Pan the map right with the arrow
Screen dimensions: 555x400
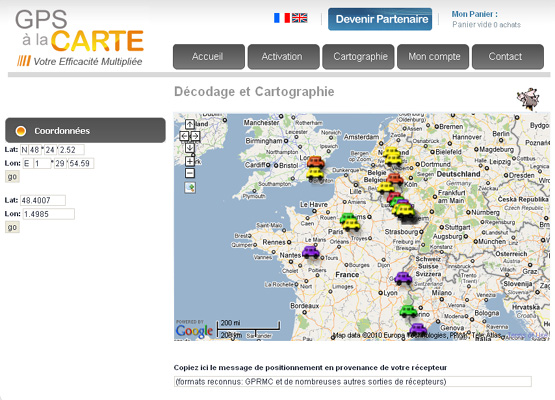pos(195,136)
